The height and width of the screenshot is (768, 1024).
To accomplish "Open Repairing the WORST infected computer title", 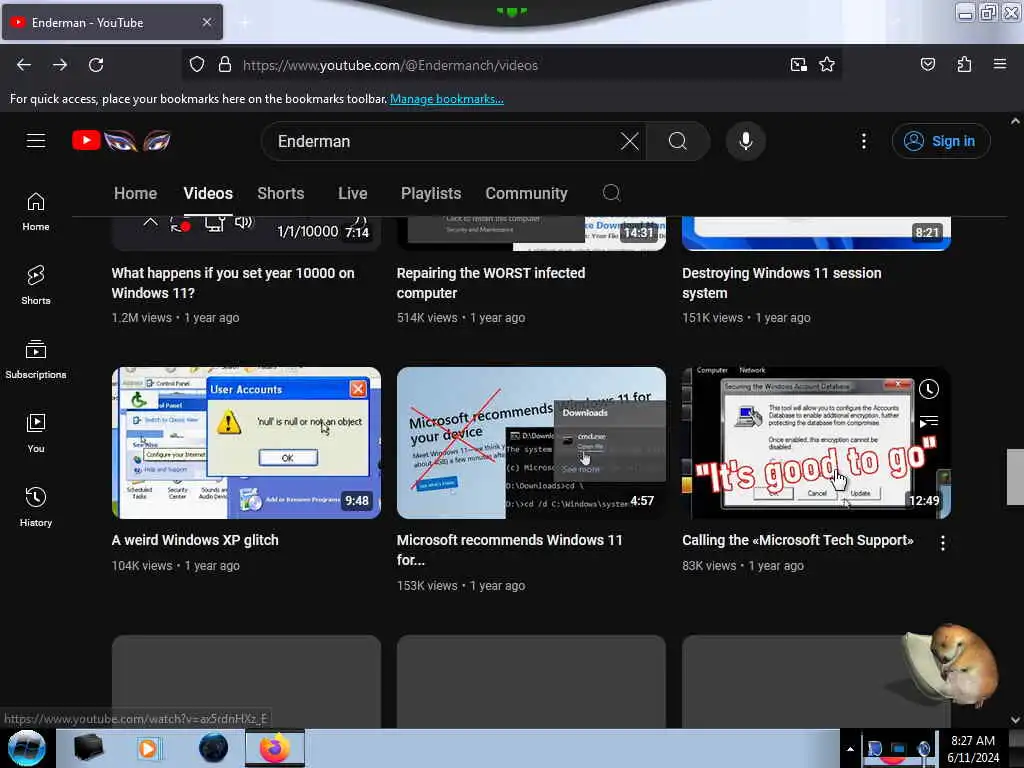I will point(490,283).
